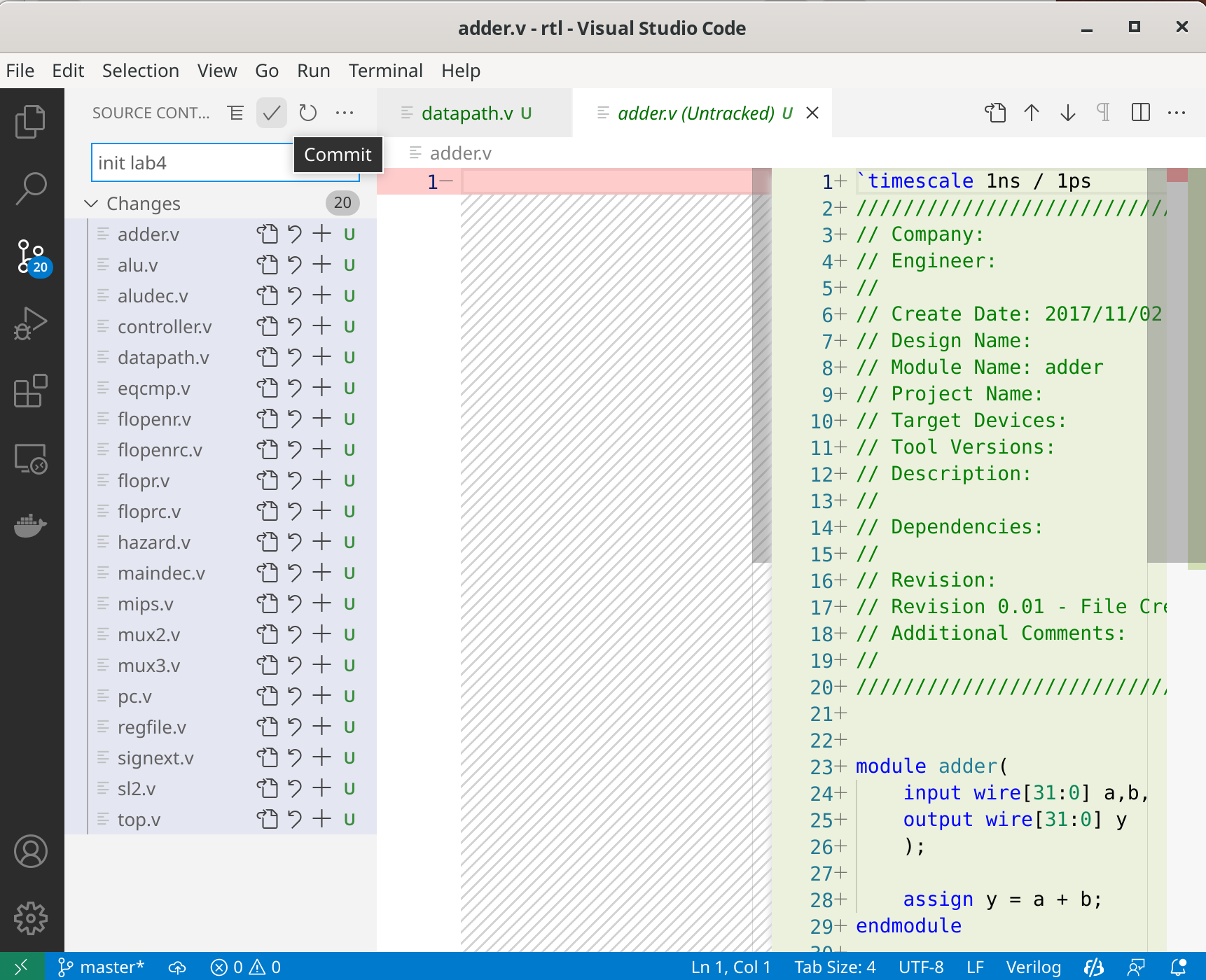Image resolution: width=1206 pixels, height=980 pixels.
Task: Select mux3.v in changes list
Action: pos(221,665)
